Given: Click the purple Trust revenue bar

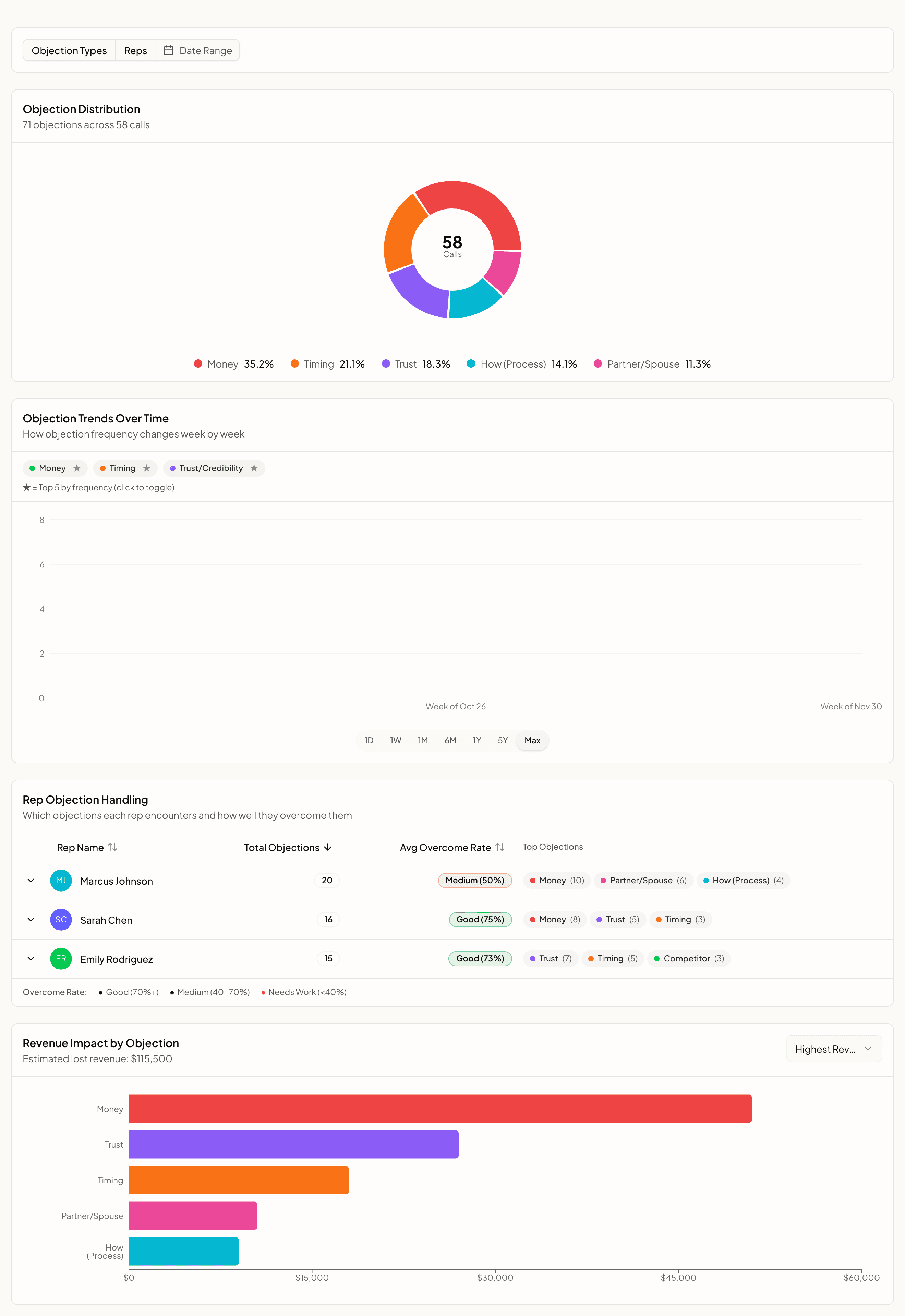Looking at the screenshot, I should pyautogui.click(x=294, y=1144).
